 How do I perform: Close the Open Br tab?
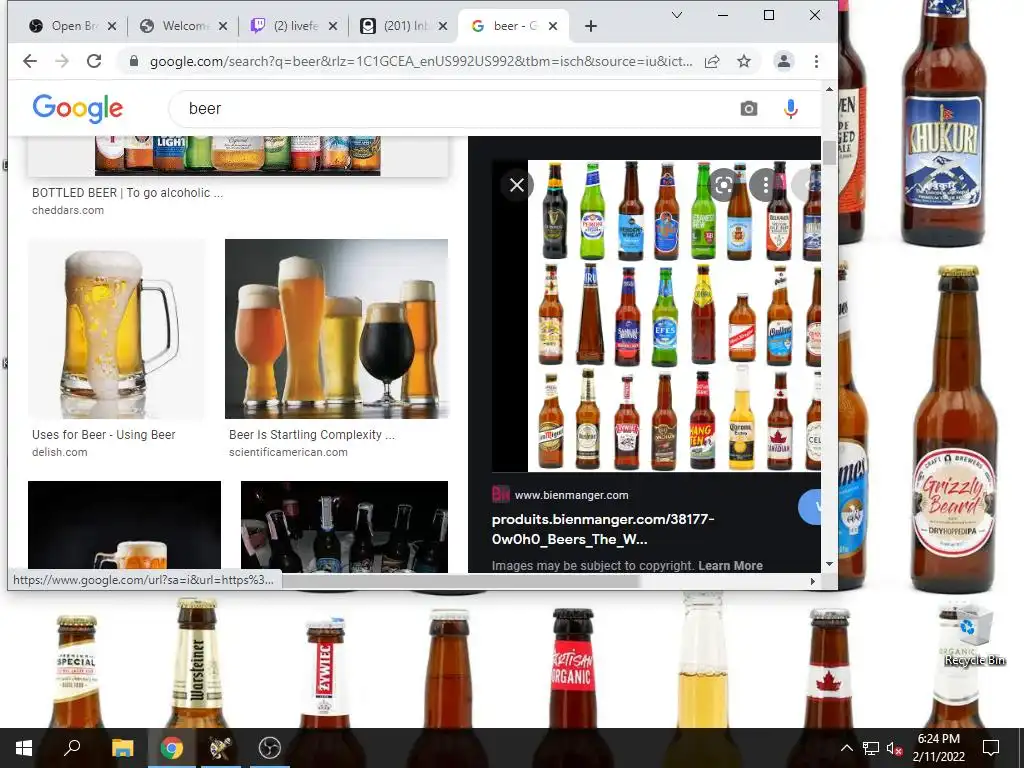tap(112, 26)
